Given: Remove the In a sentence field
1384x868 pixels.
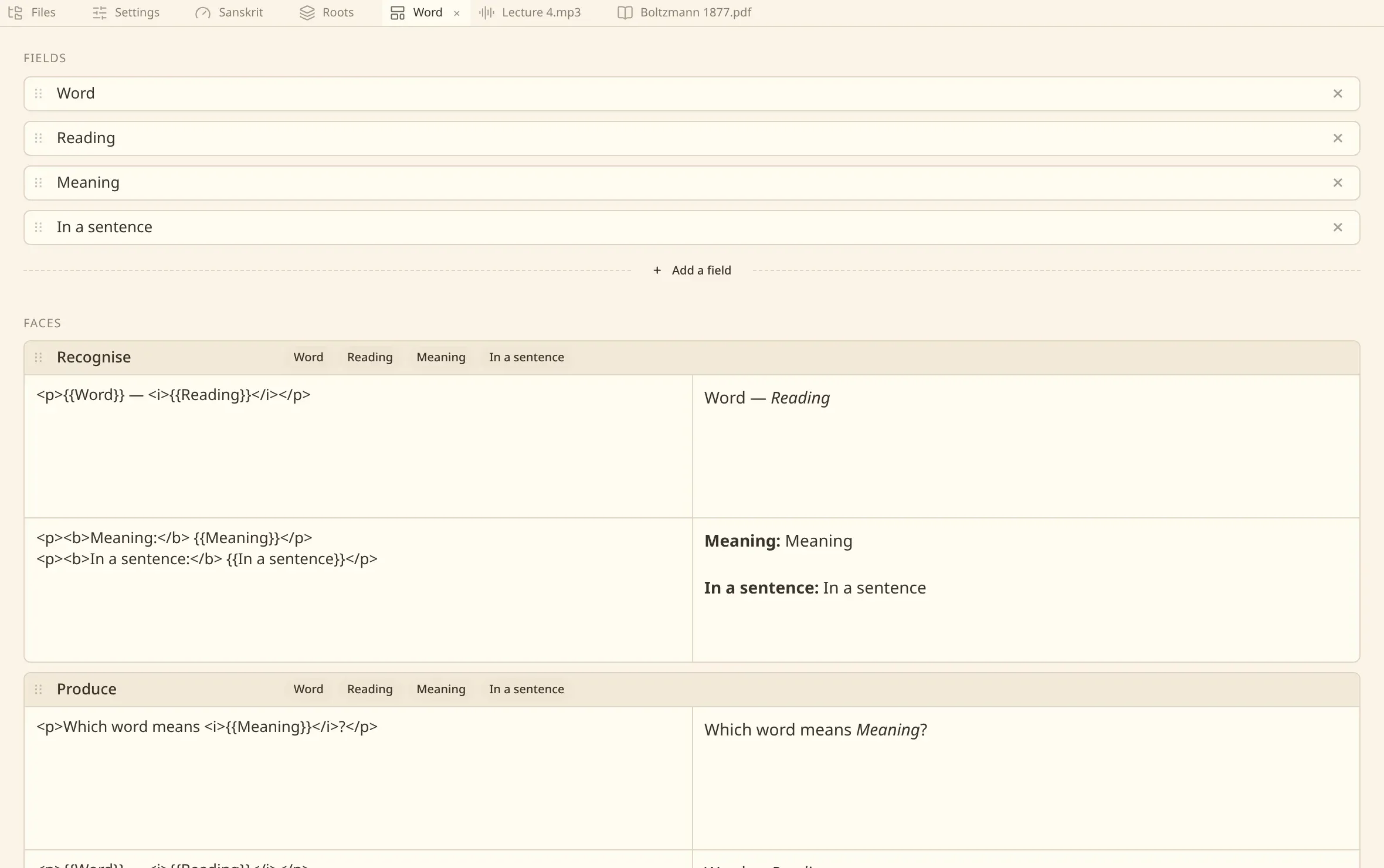Looking at the screenshot, I should click(x=1338, y=228).
